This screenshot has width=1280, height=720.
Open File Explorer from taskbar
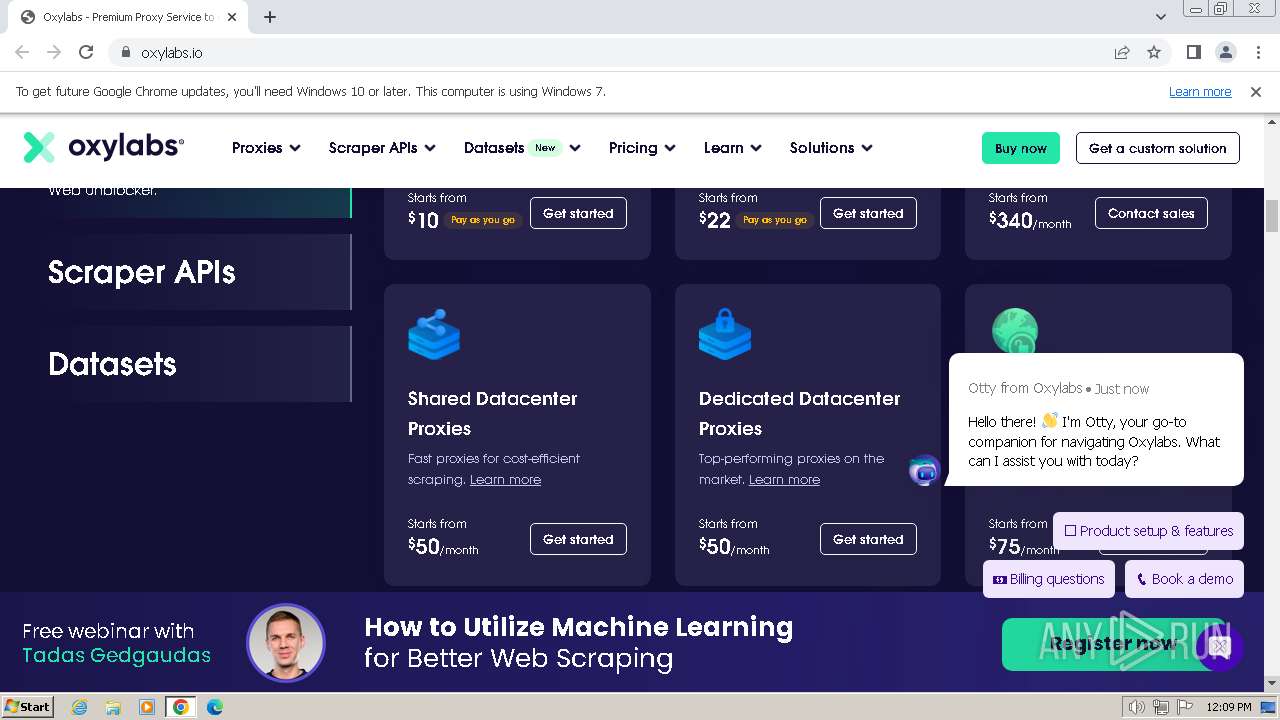113,707
